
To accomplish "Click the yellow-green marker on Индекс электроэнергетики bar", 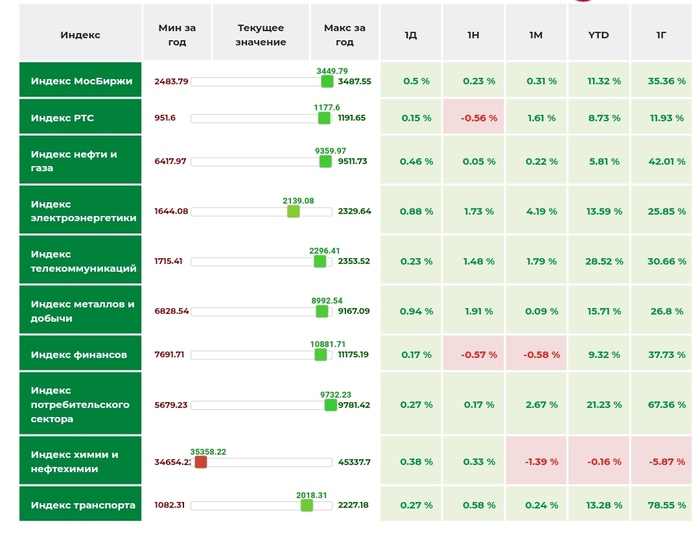I will [x=293, y=211].
